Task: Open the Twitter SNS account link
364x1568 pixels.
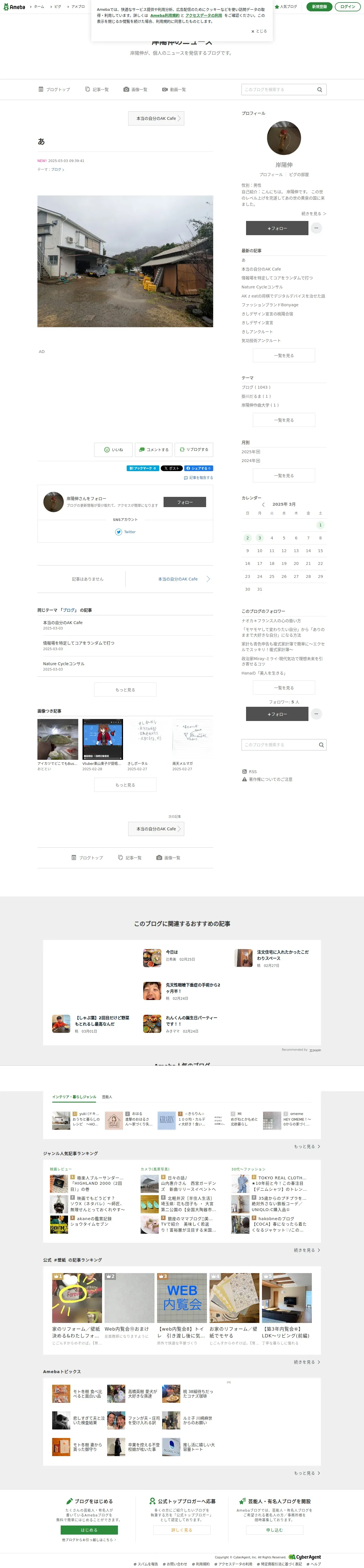Action: point(125,532)
